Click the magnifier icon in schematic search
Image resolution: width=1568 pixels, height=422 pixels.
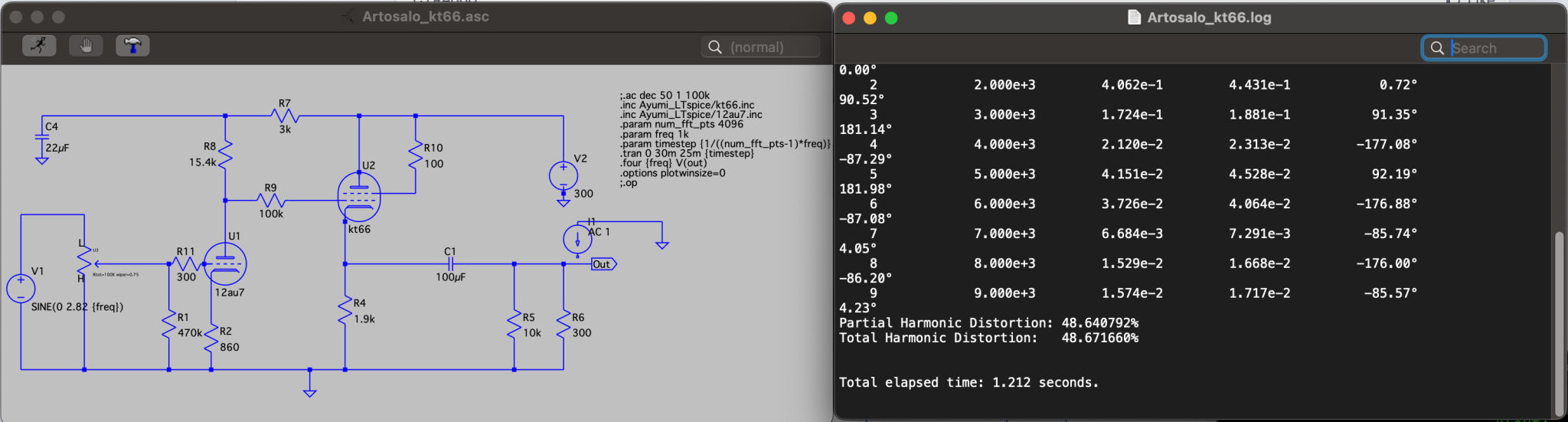coord(715,47)
